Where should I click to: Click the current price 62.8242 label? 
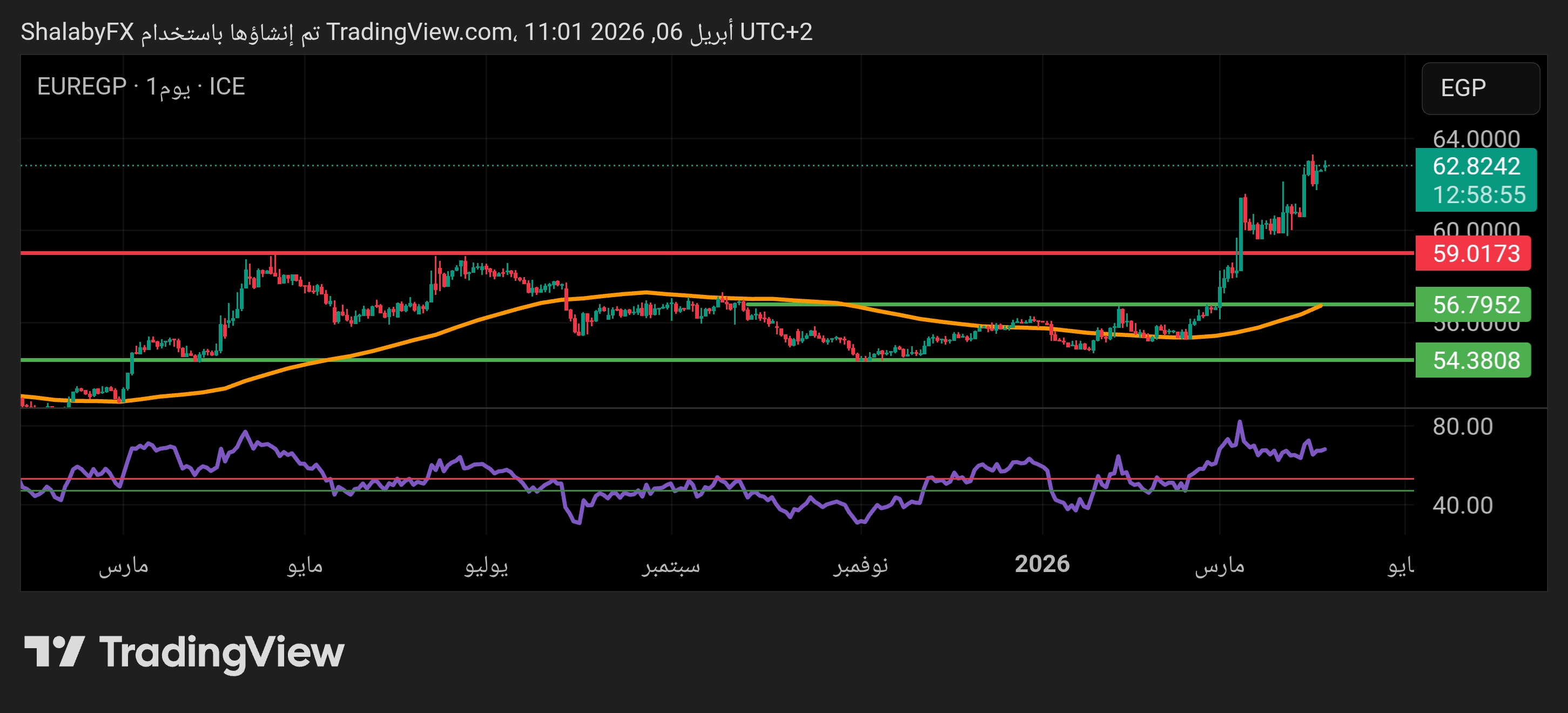(1476, 166)
